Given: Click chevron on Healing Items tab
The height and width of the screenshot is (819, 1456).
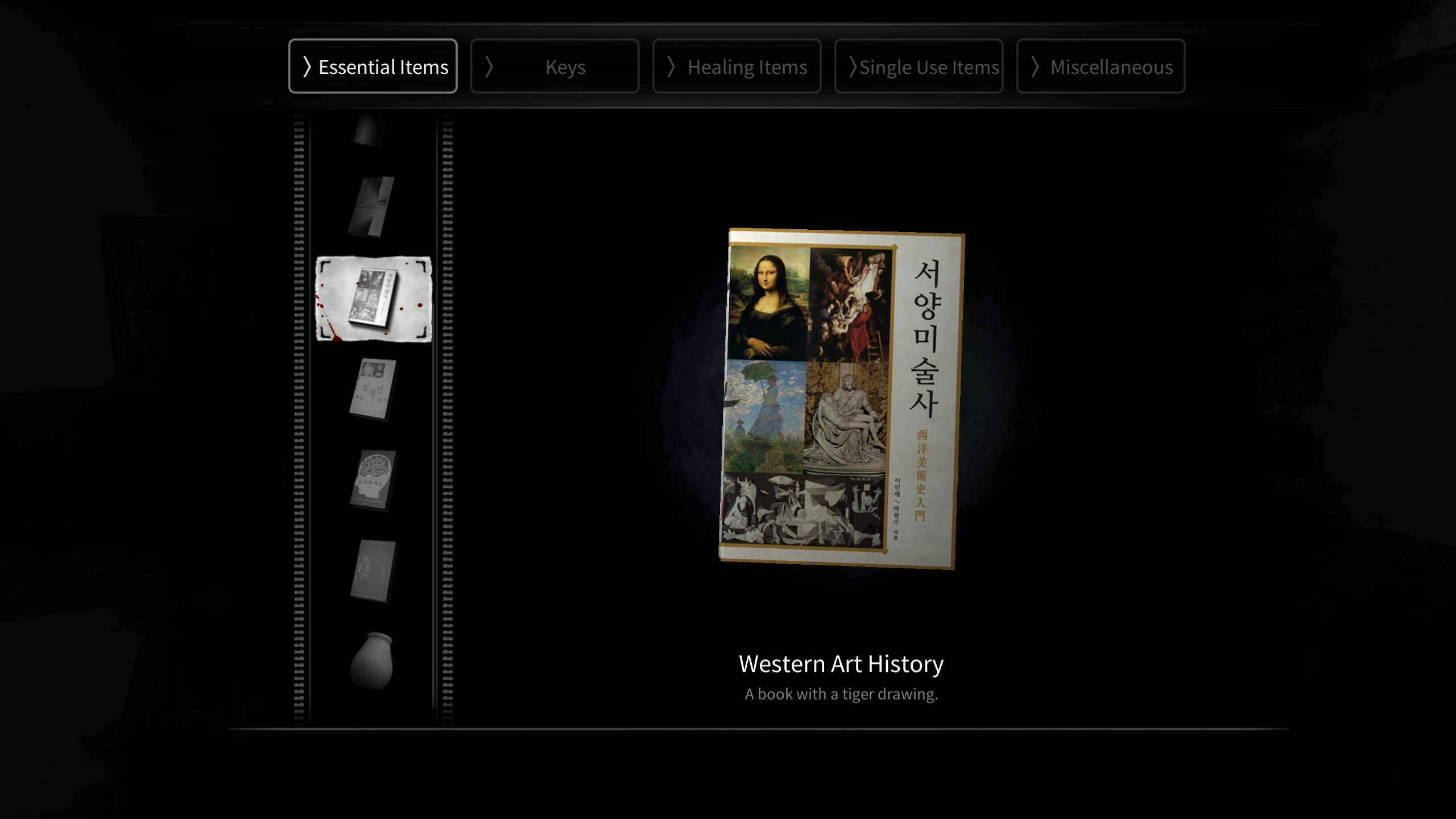Looking at the screenshot, I should pos(671,67).
